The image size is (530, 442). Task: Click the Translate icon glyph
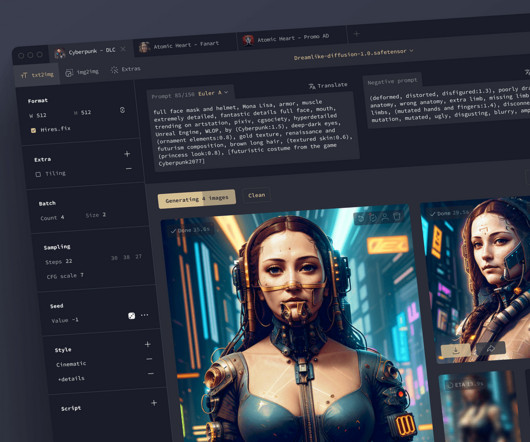tap(312, 87)
